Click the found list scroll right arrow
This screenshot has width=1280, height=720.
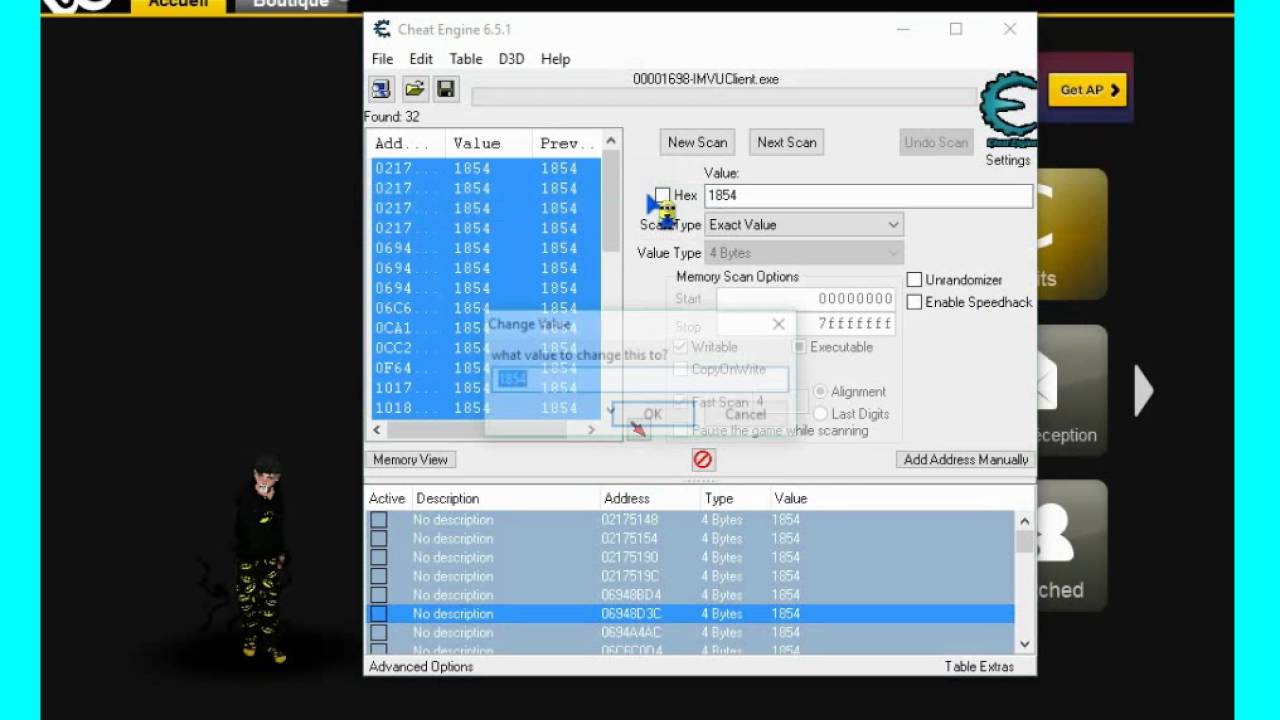(x=591, y=430)
